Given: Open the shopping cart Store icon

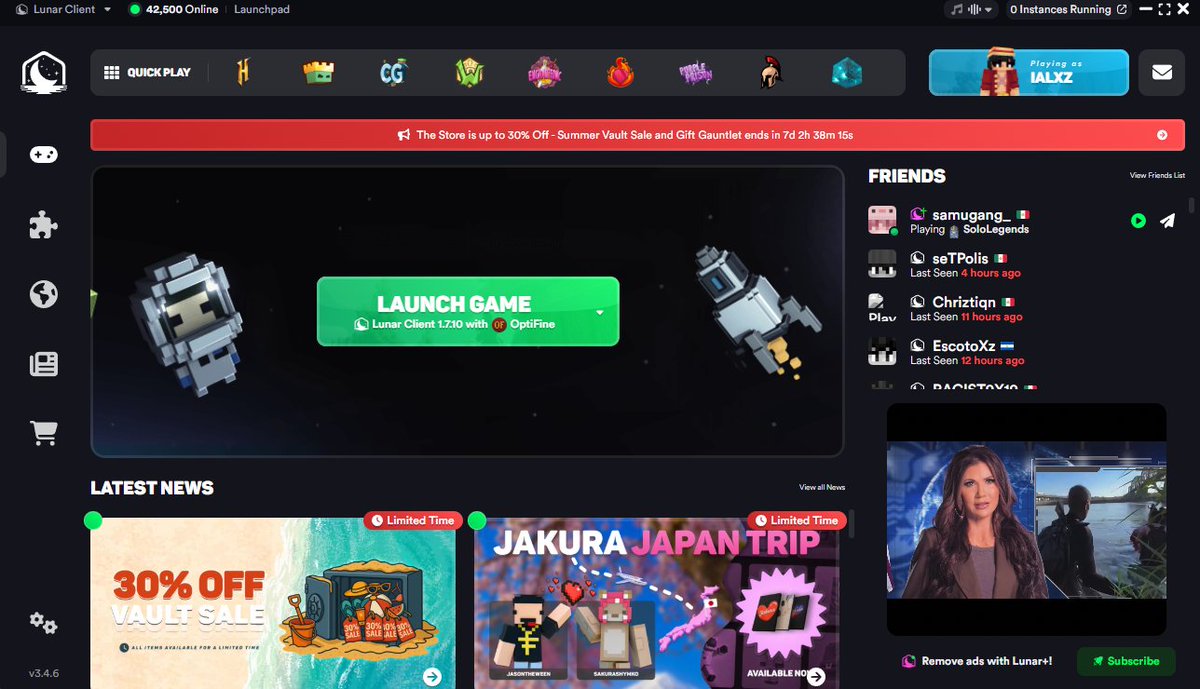Looking at the screenshot, I should tap(43, 433).
